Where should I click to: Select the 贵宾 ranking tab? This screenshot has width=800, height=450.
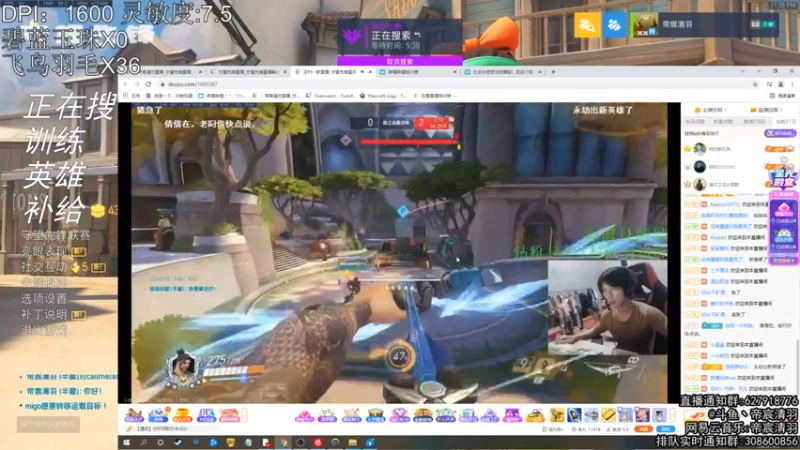(x=754, y=121)
